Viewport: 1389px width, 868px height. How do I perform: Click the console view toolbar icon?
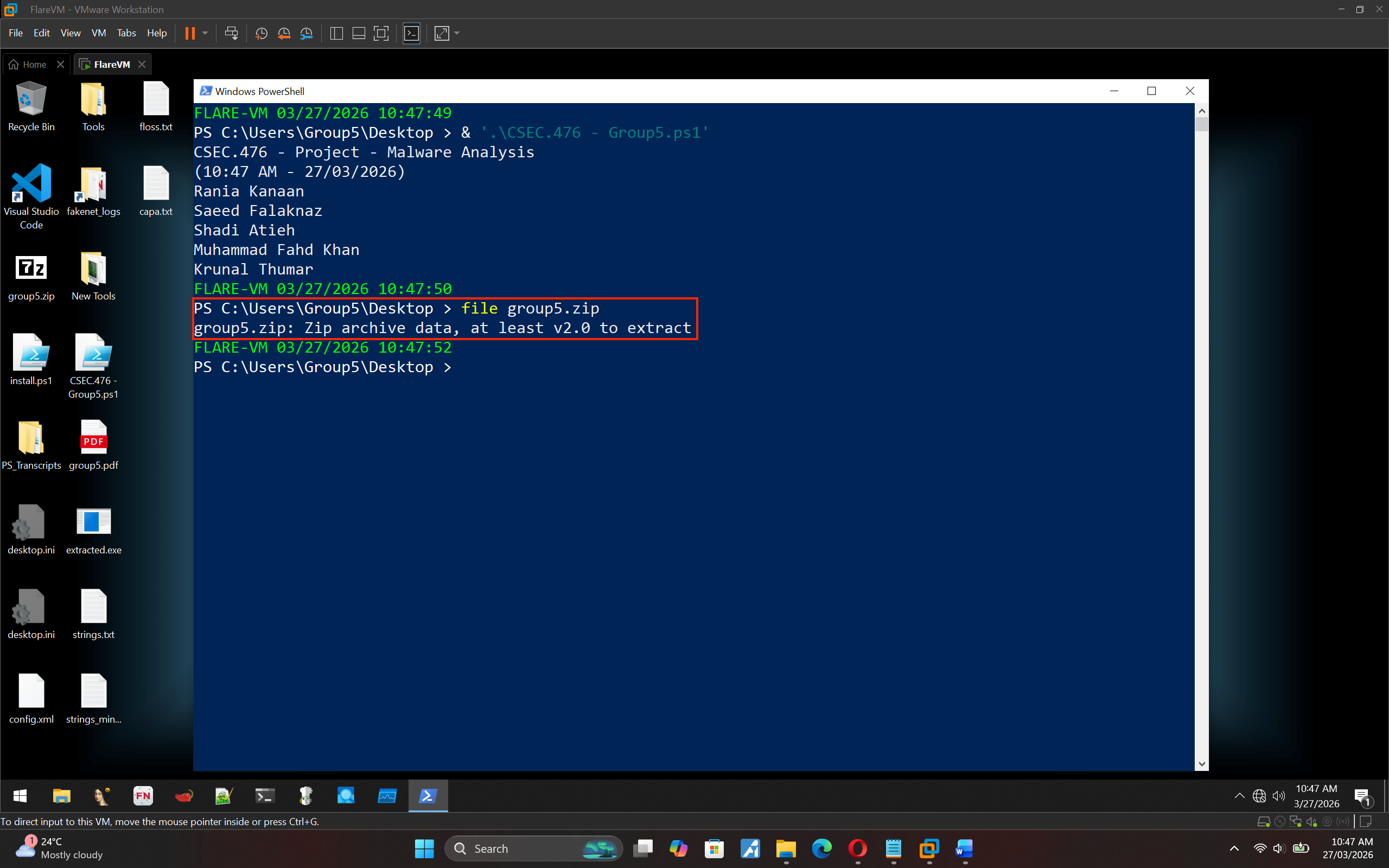tap(411, 33)
